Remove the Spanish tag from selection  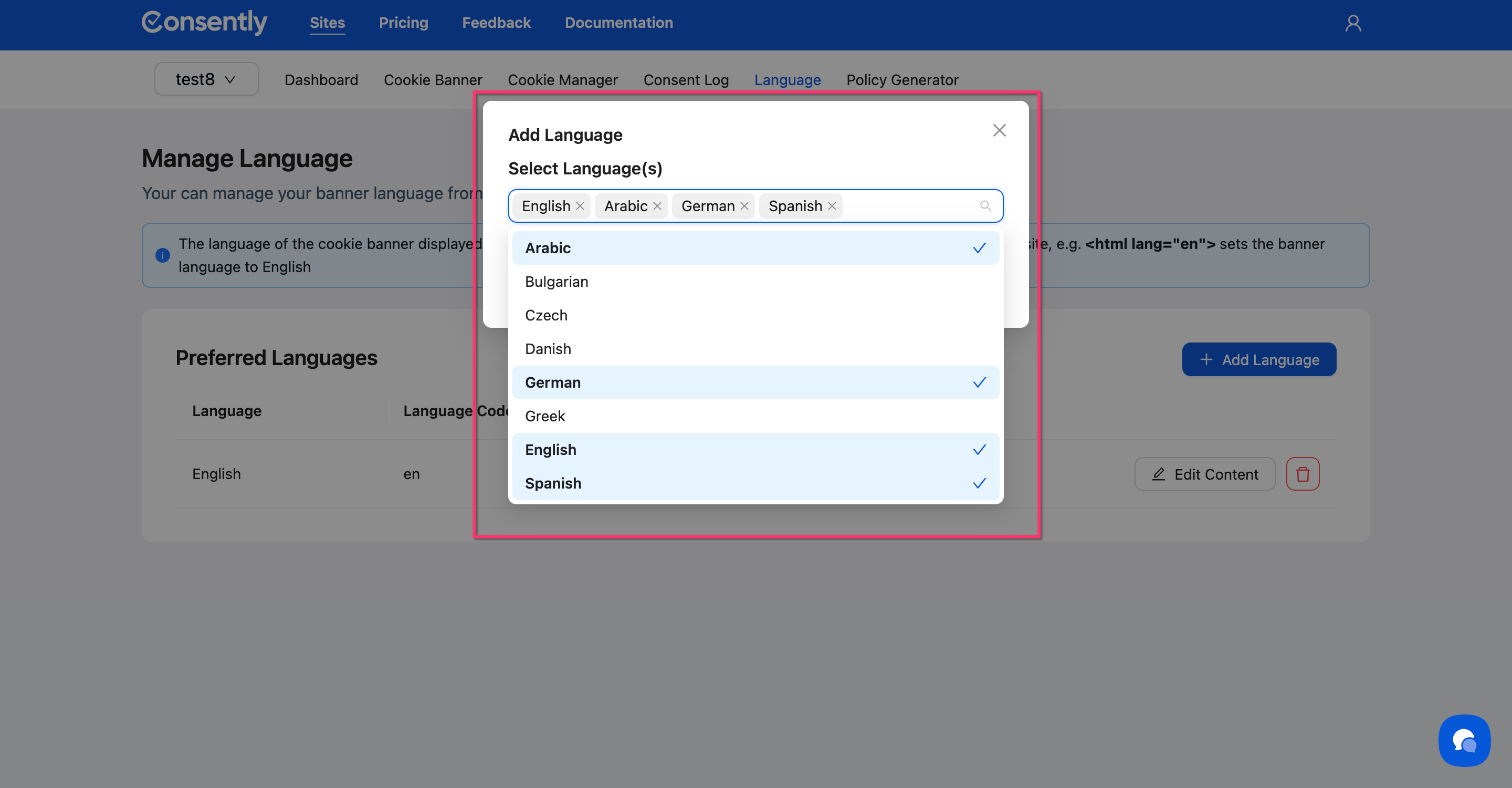point(832,206)
